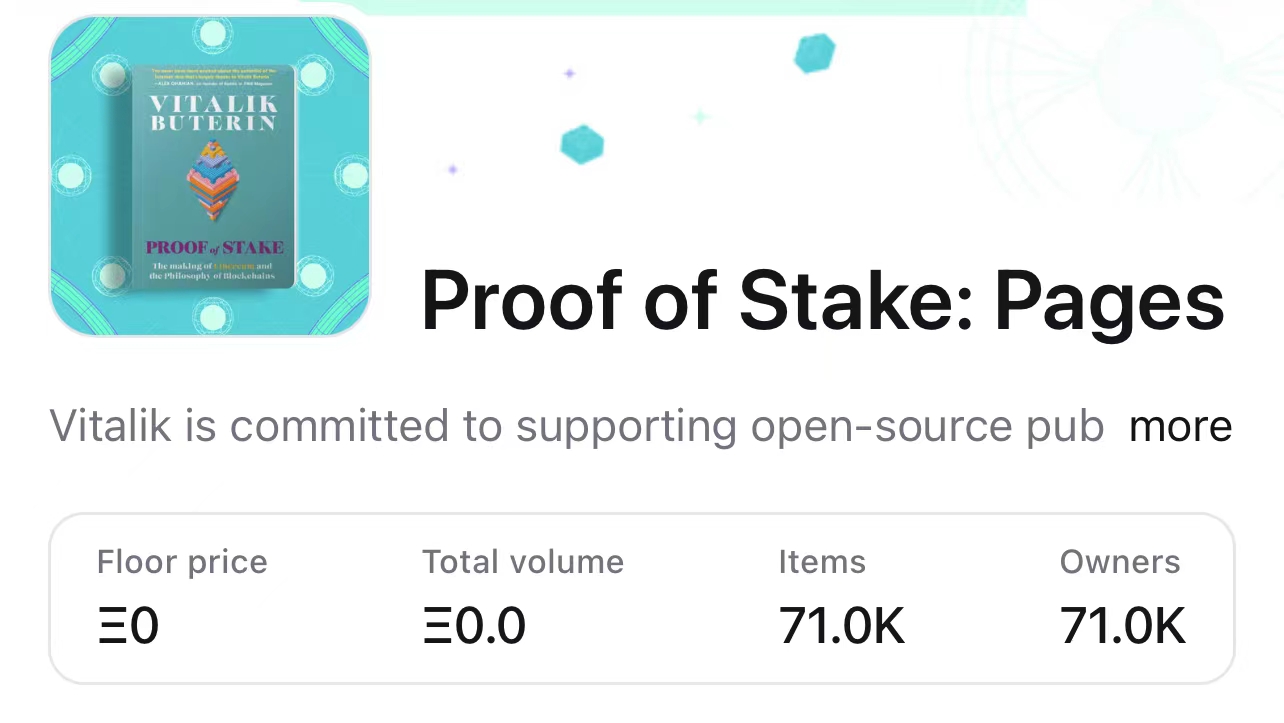Click the Items stat label
Viewport: 1284px width, 723px height.
(822, 562)
